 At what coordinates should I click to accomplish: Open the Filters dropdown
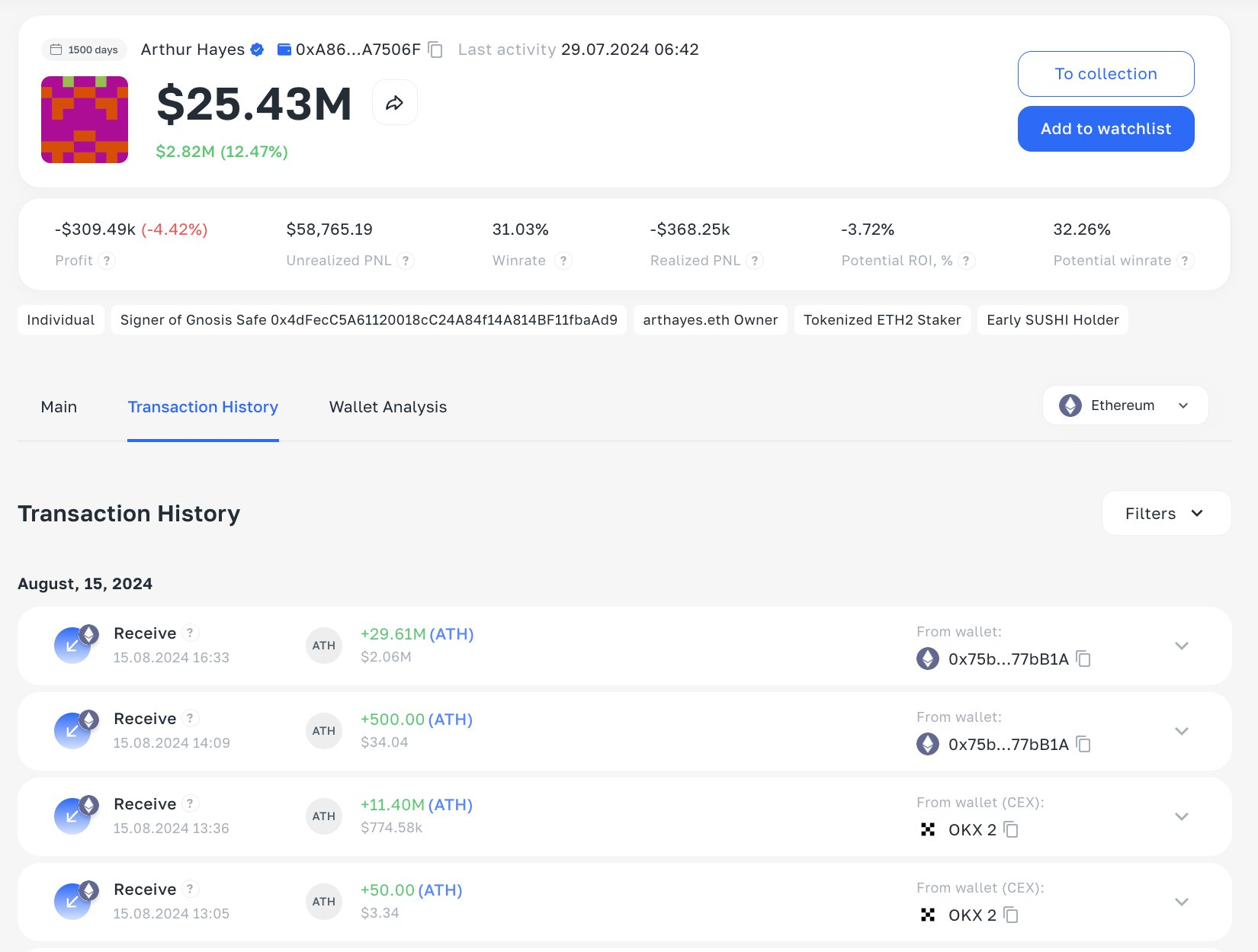click(1166, 513)
